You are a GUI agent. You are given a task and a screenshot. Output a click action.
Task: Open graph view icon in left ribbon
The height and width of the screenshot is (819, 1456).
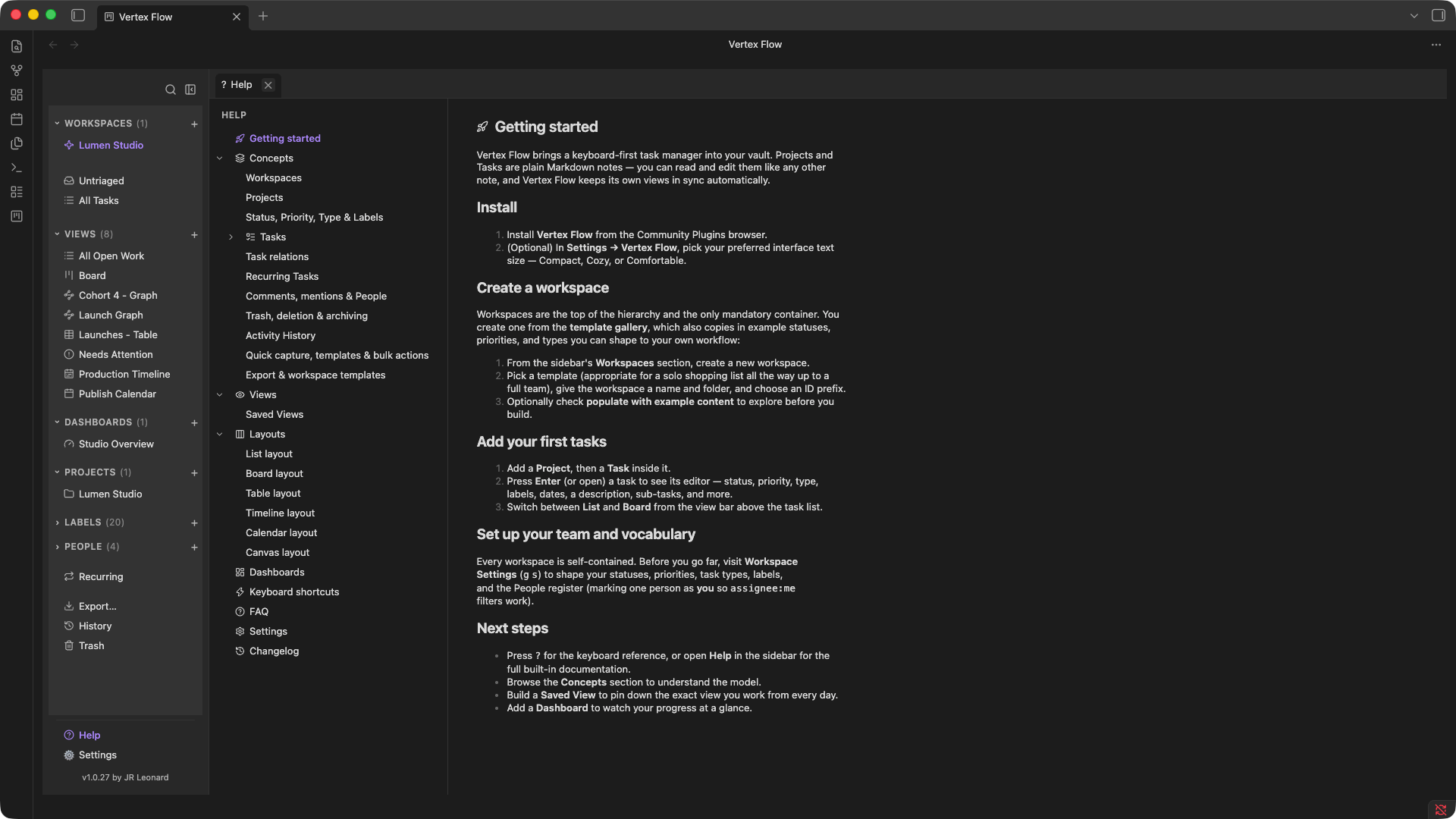click(x=17, y=71)
